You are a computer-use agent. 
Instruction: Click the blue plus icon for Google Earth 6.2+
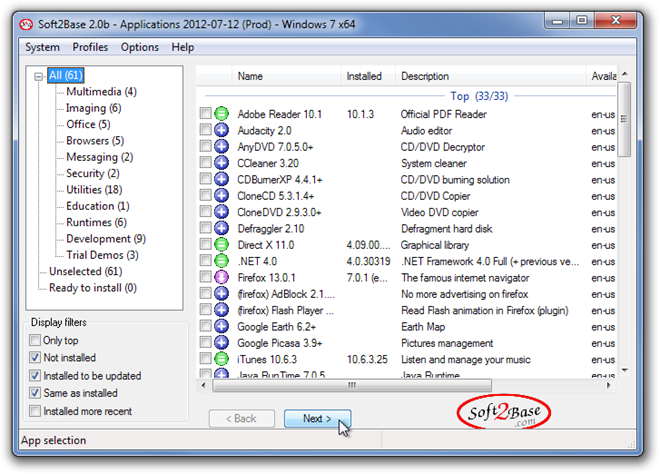point(221,326)
